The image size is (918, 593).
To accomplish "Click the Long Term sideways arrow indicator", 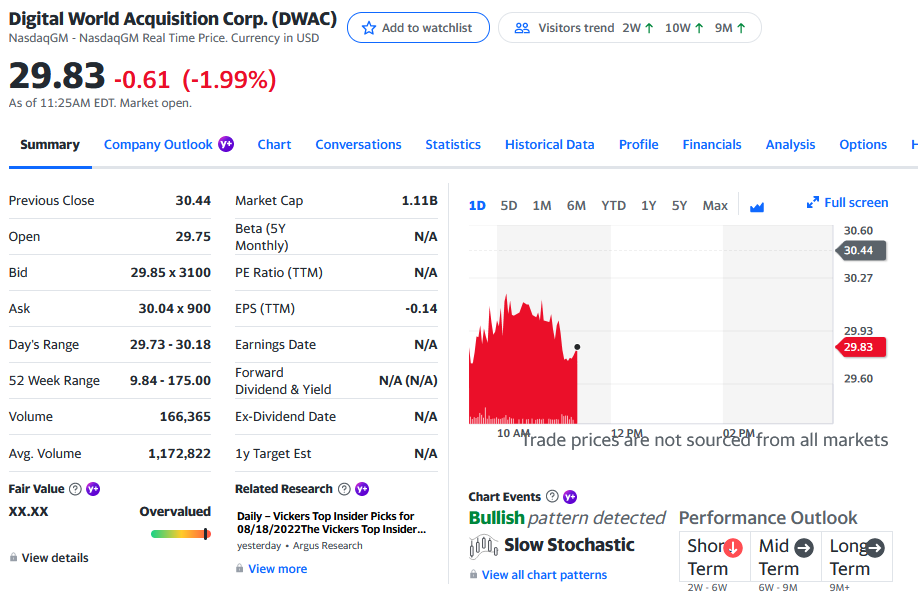I will point(875,548).
